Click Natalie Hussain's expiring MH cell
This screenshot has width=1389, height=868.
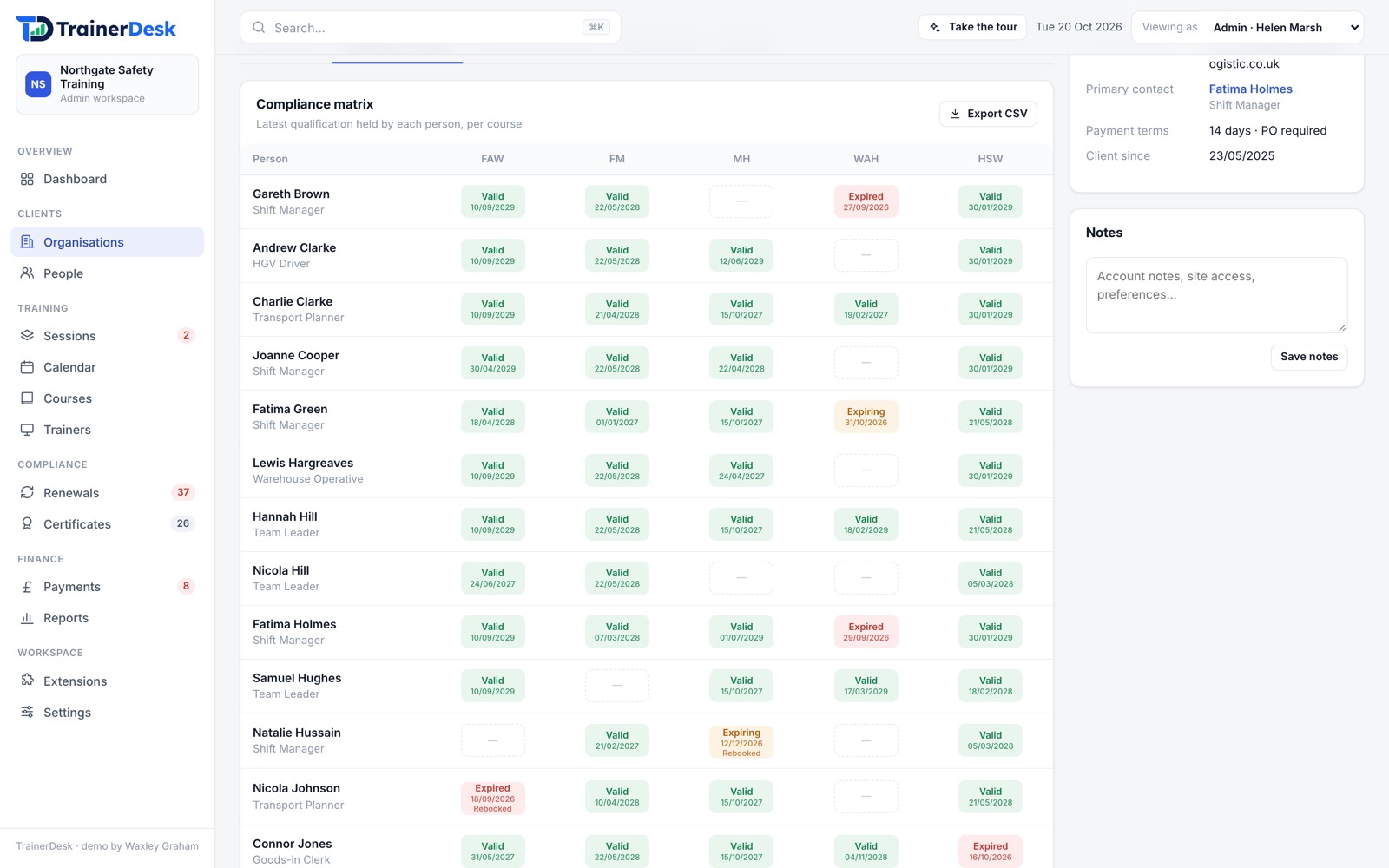(x=741, y=741)
